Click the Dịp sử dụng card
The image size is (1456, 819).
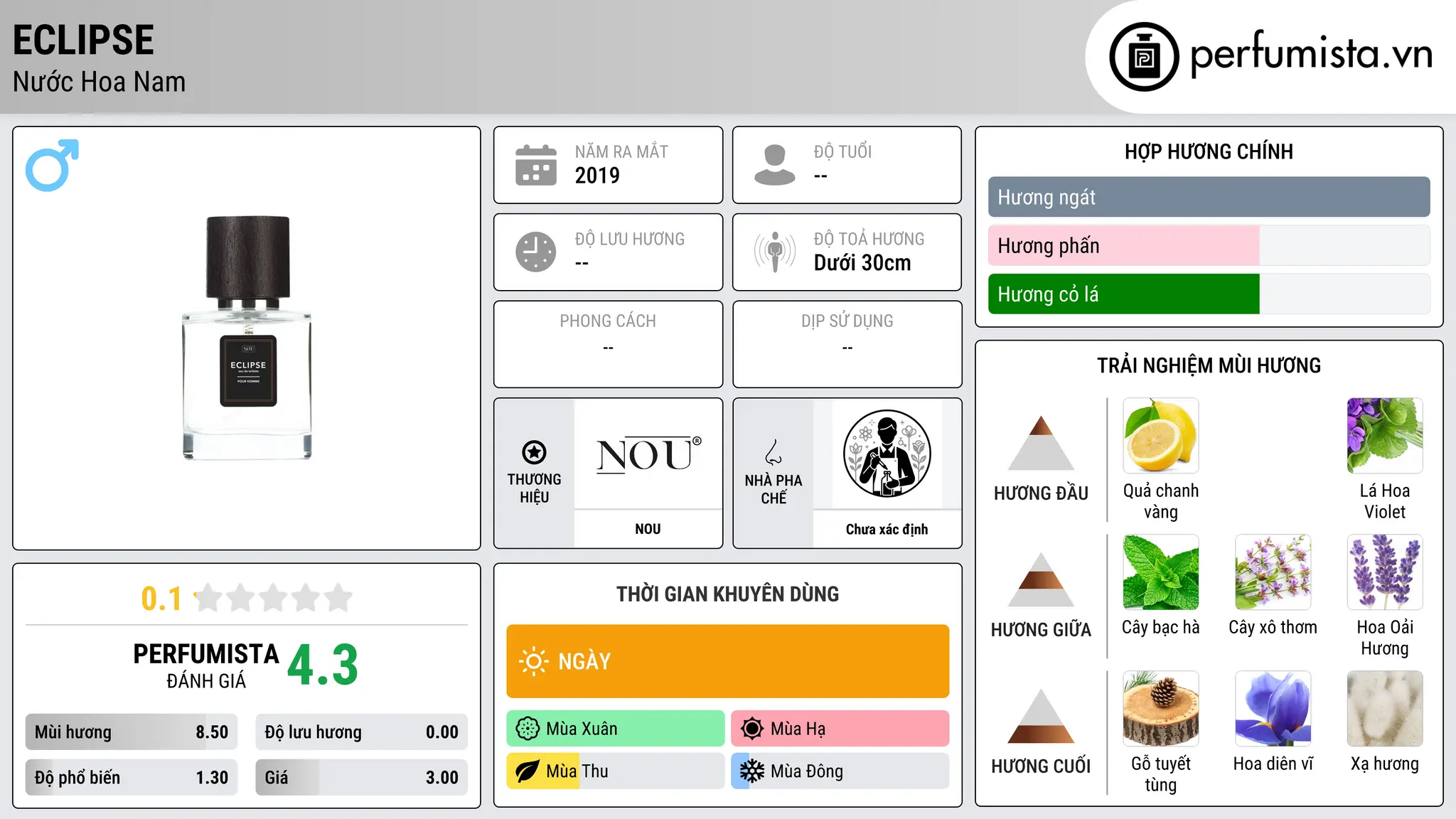tap(847, 344)
